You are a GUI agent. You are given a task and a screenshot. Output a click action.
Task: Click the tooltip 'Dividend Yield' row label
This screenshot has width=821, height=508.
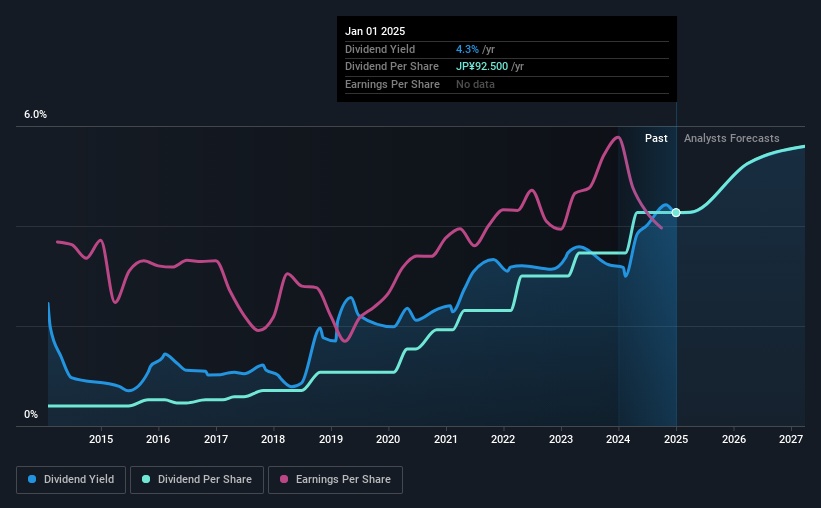pyautogui.click(x=380, y=49)
